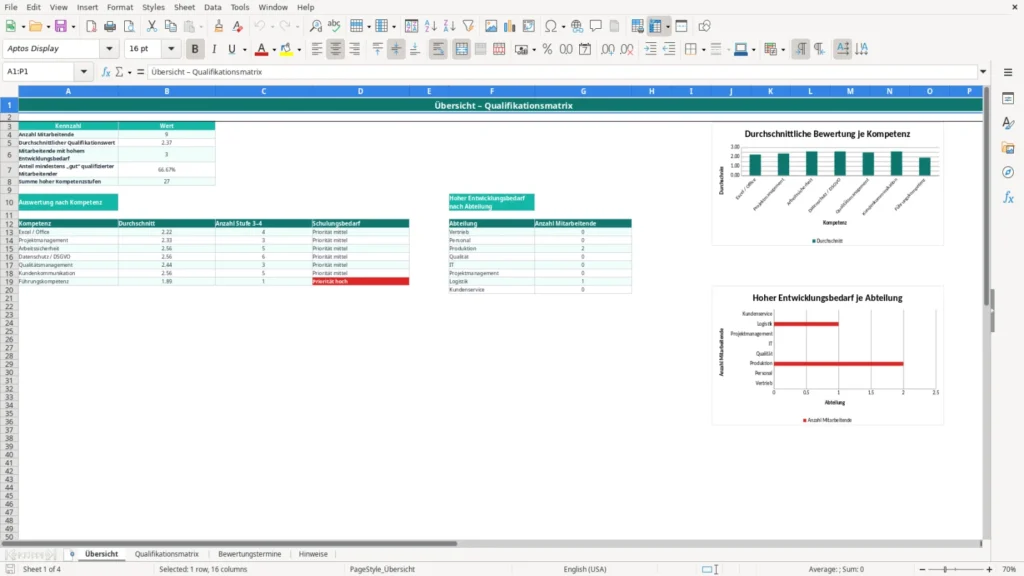The height and width of the screenshot is (576, 1024).
Task: Click the Increase indent icon
Action: coord(650,49)
